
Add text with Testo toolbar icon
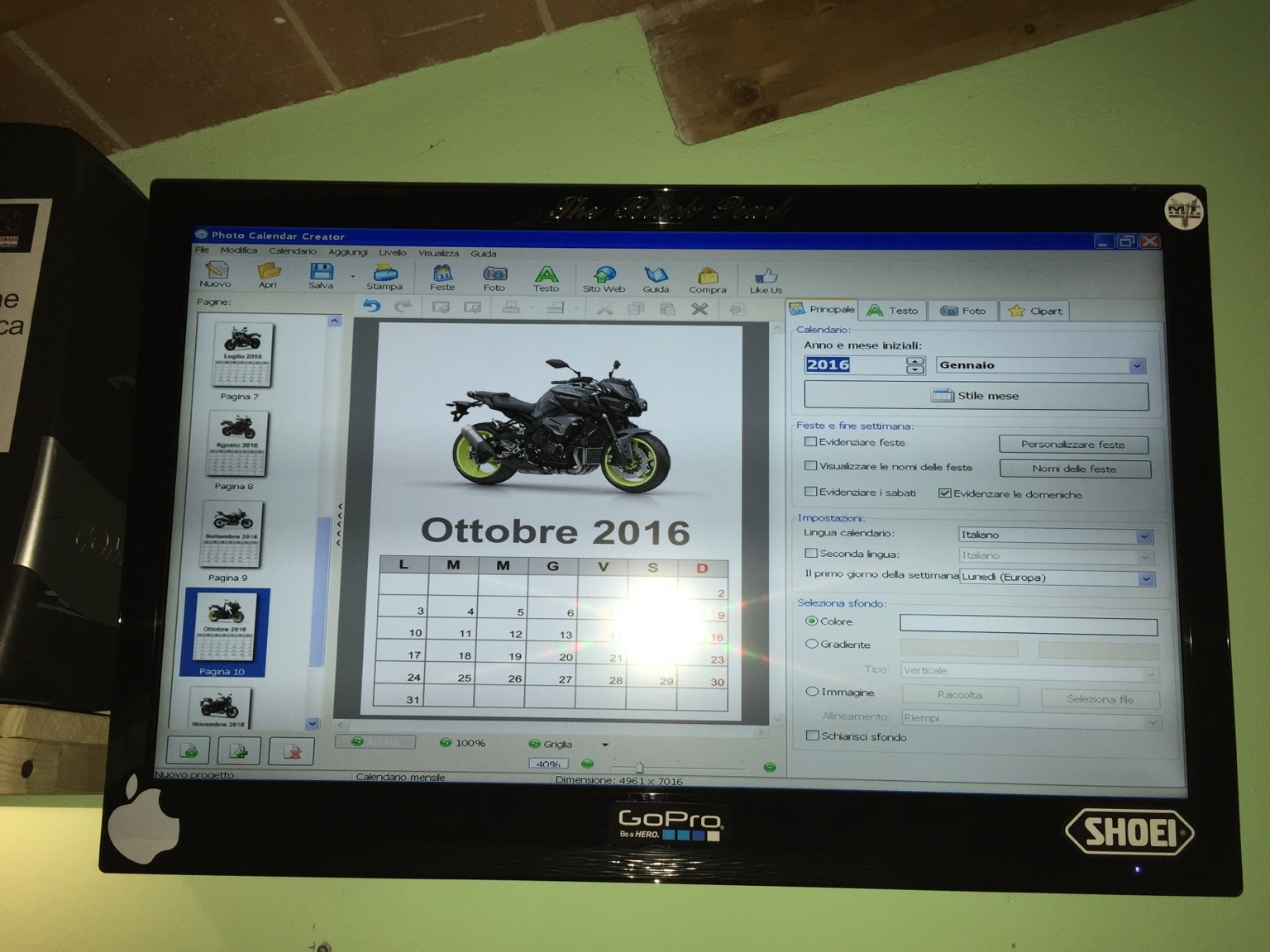(546, 278)
